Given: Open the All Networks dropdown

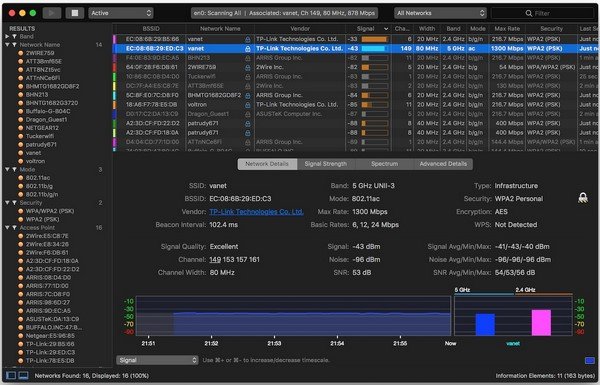Looking at the screenshot, I should tap(440, 13).
